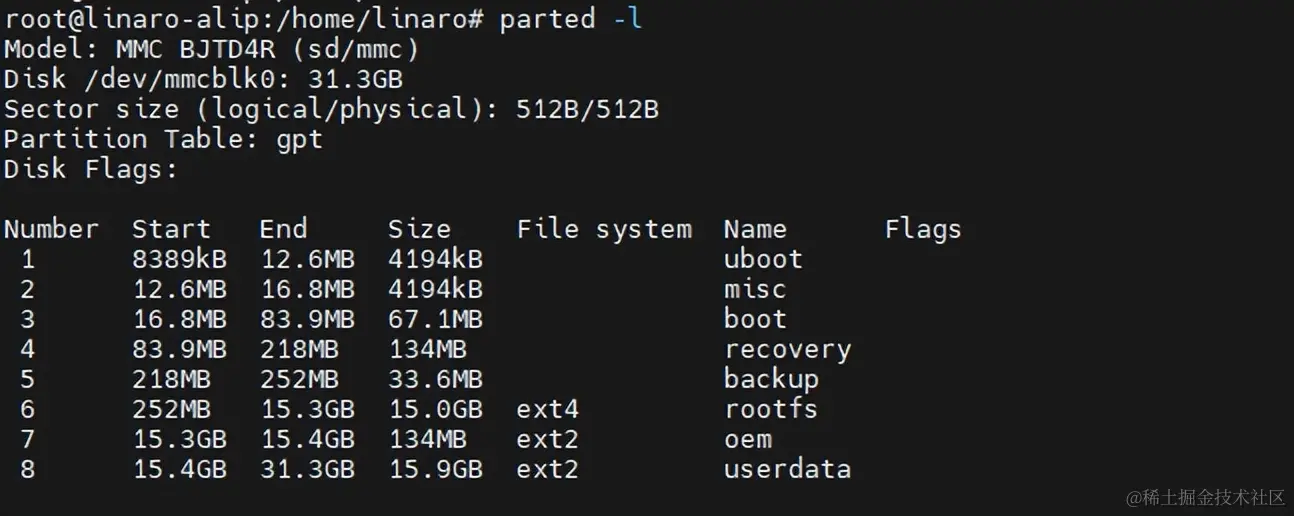The width and height of the screenshot is (1294, 516).
Task: Click the 'misc' partition name
Action: coord(755,289)
